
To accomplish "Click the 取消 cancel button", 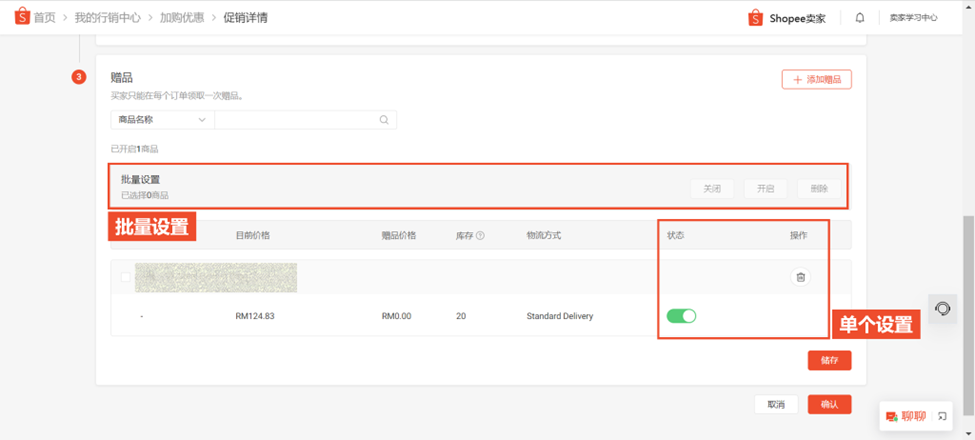I will point(776,405).
